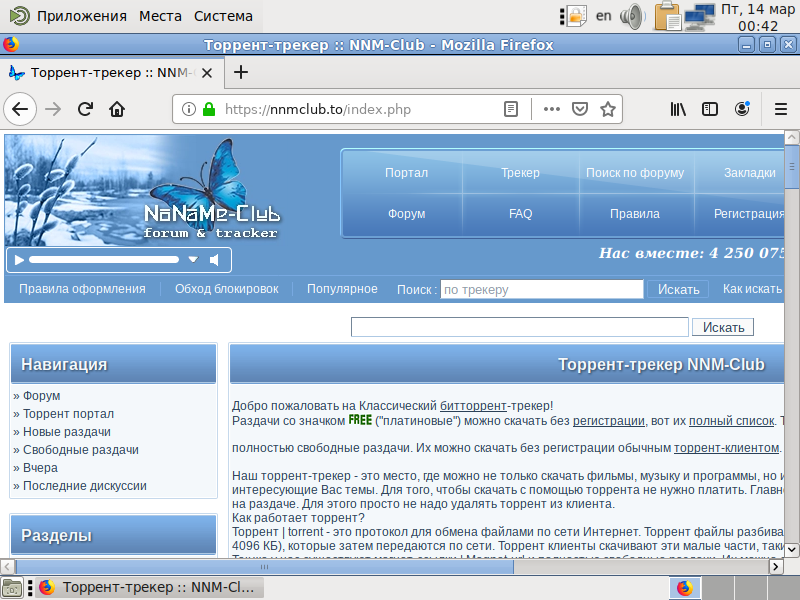Open the Трекер navigation item
The image size is (800, 600).
pos(520,172)
